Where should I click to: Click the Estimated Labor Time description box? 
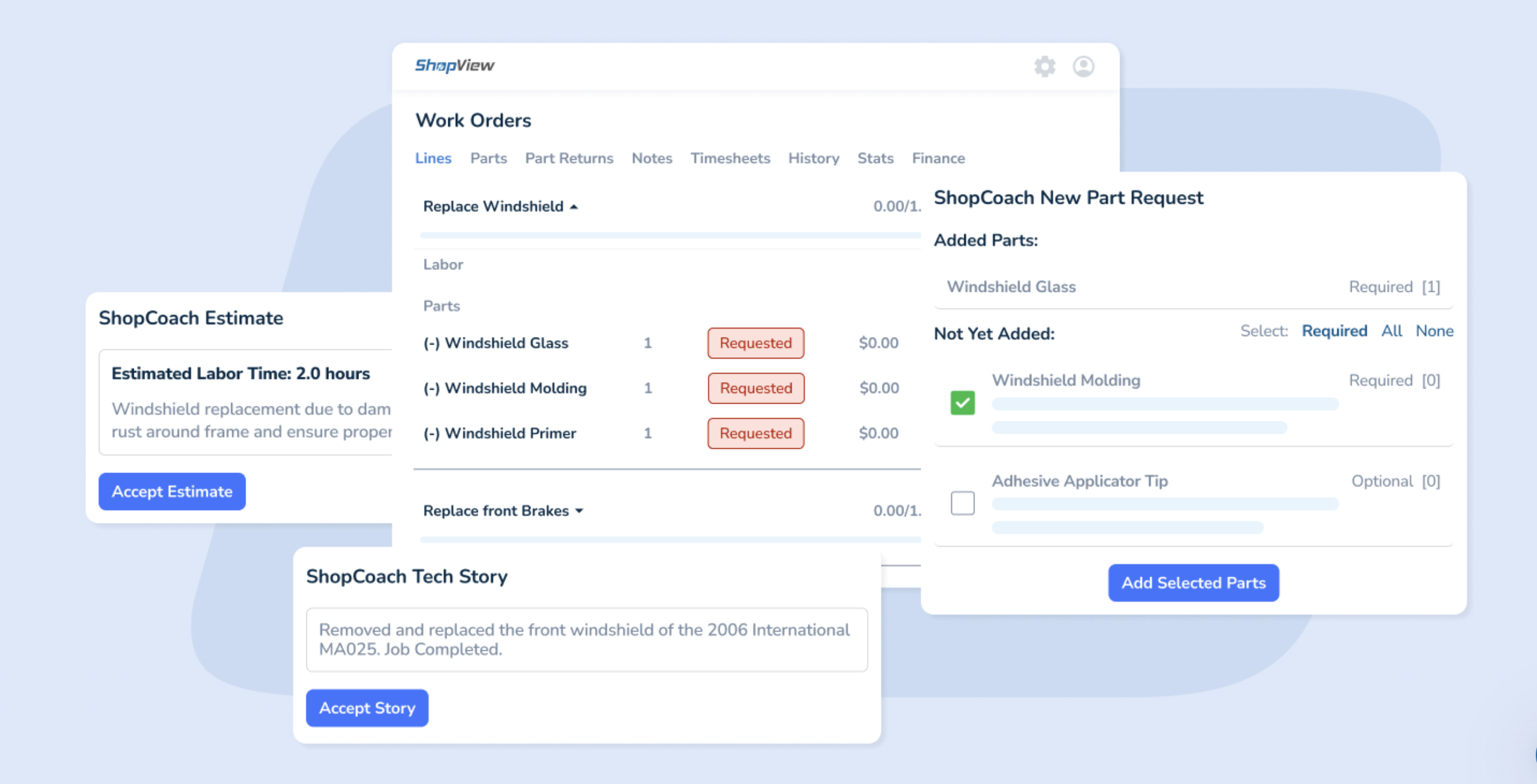[x=246, y=402]
